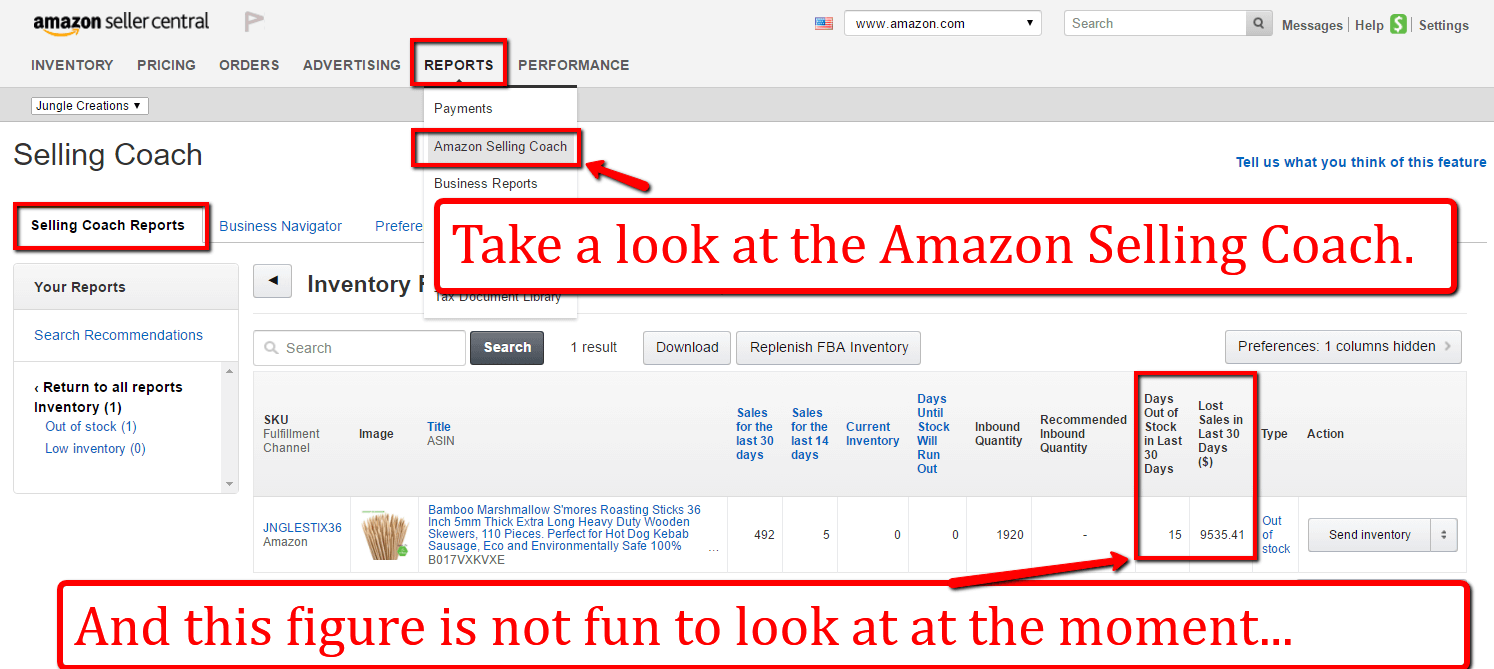This screenshot has height=669, width=1494.
Task: Expand the title ellipsis to show more
Action: (713, 548)
